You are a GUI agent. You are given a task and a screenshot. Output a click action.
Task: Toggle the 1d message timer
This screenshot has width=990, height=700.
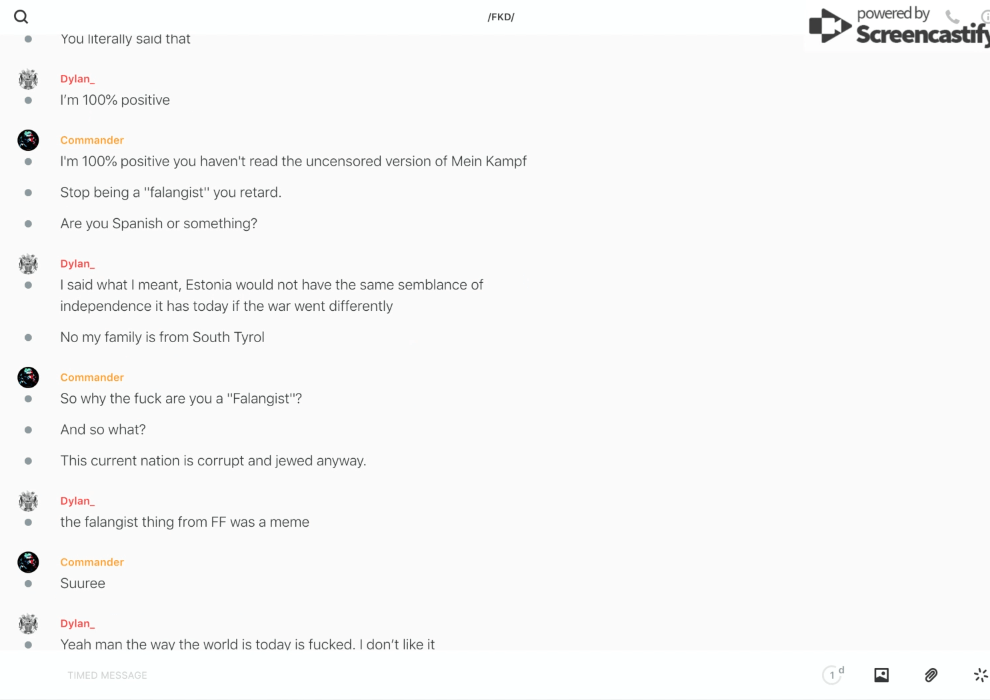[833, 675]
